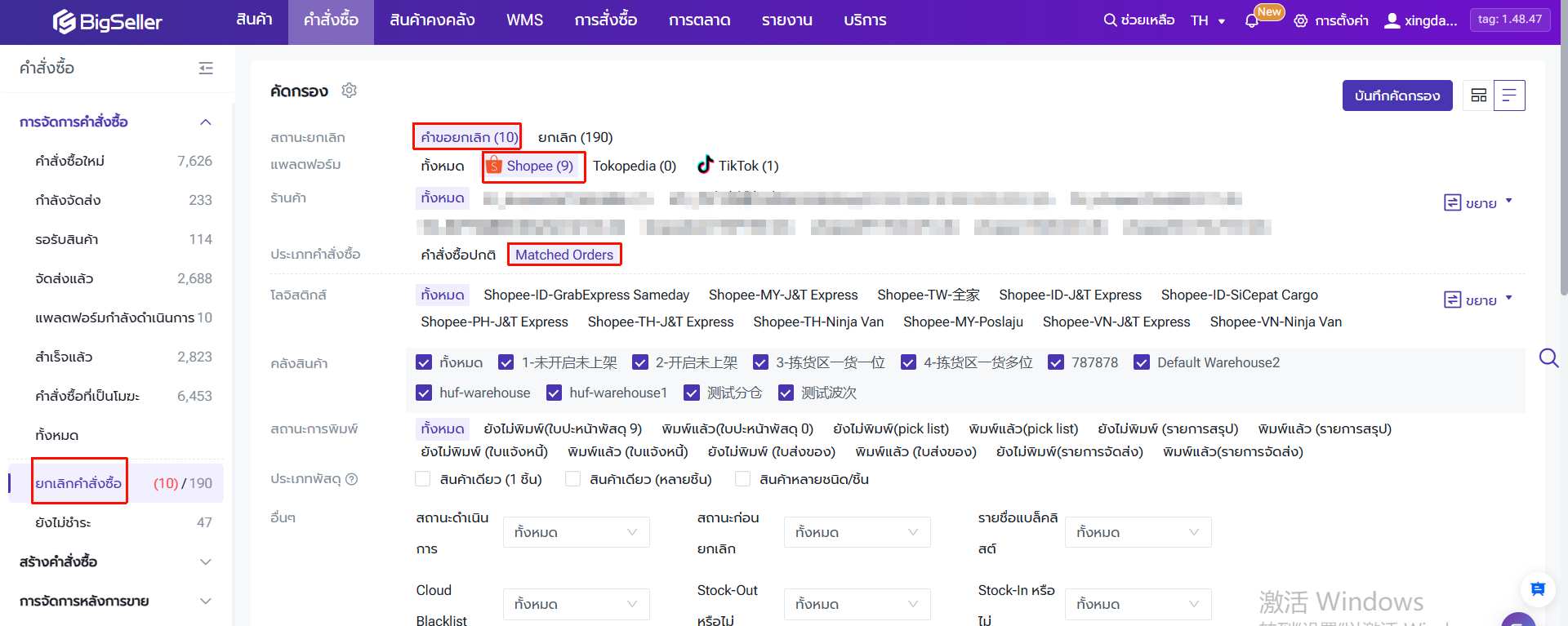The image size is (1568, 626).
Task: Open the notification bell
Action: tap(1251, 21)
